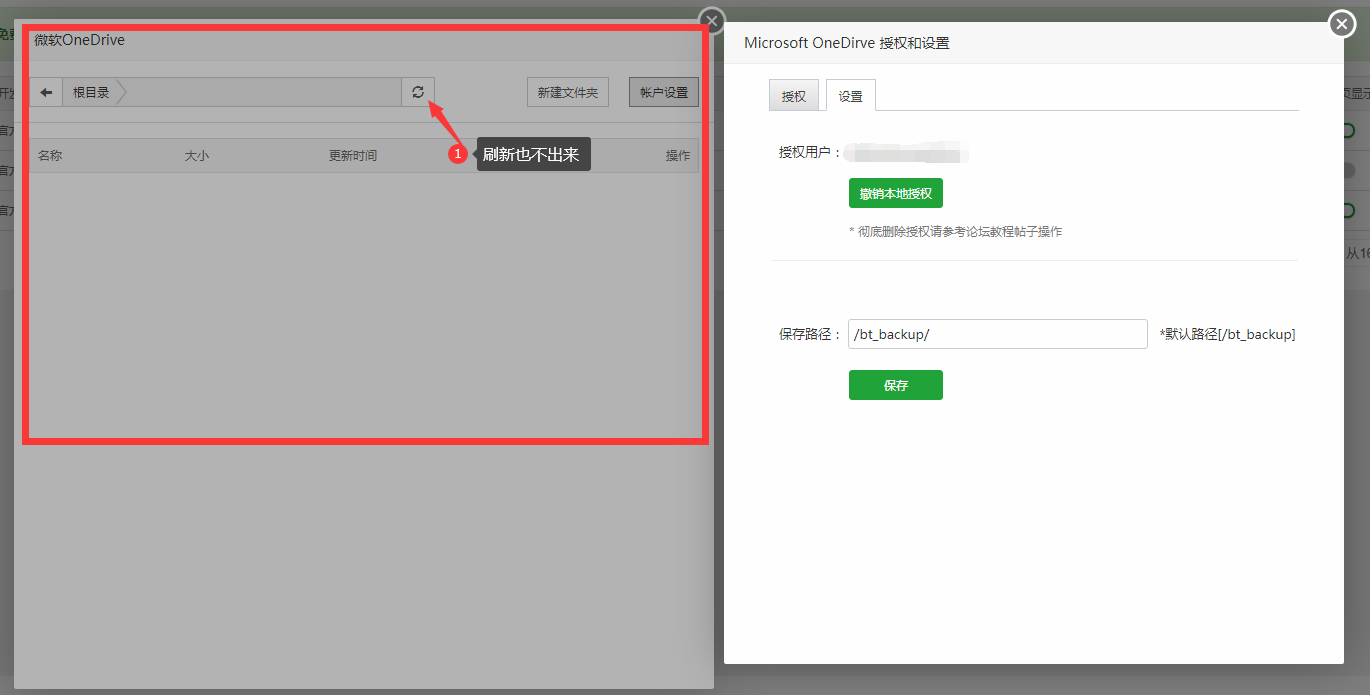
Task: Click the 彻底删除授权请参考论坛教程帖子操作 note
Action: click(x=956, y=231)
